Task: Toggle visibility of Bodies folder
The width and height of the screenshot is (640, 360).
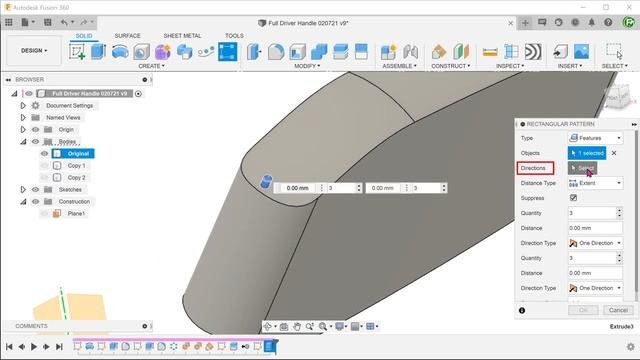Action: [36, 142]
